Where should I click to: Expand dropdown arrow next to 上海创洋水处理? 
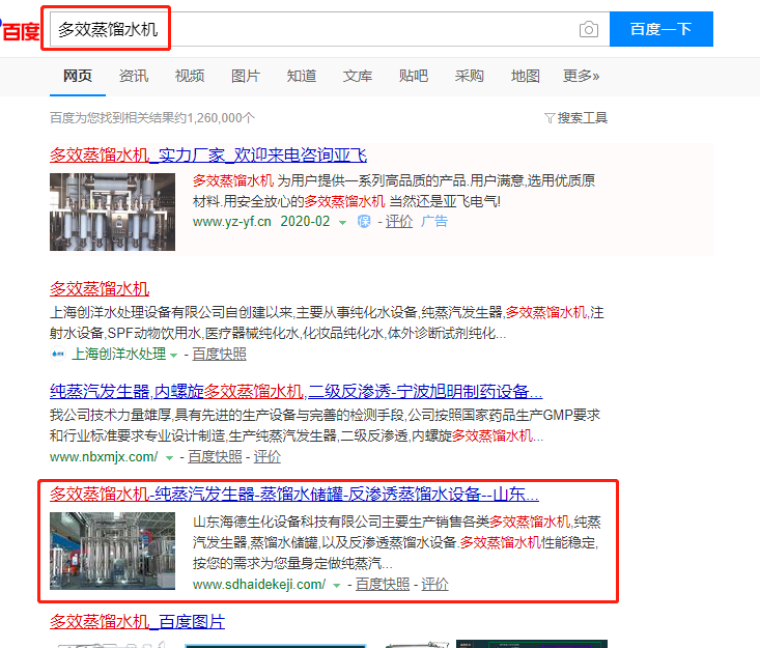[174, 355]
